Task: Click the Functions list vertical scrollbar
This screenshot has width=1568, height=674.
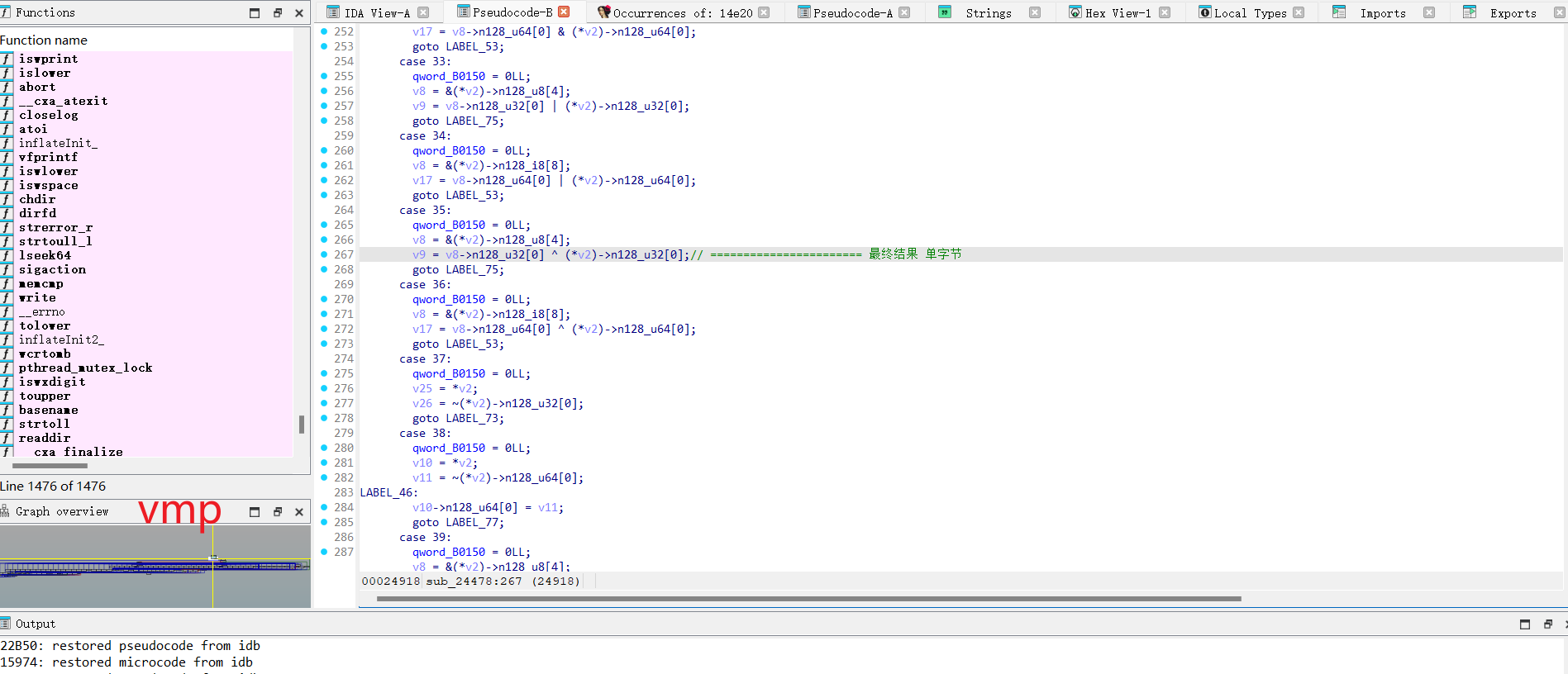Action: 302,424
